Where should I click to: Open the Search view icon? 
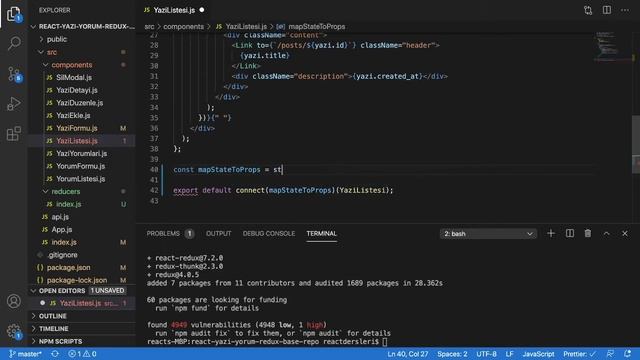point(14,43)
